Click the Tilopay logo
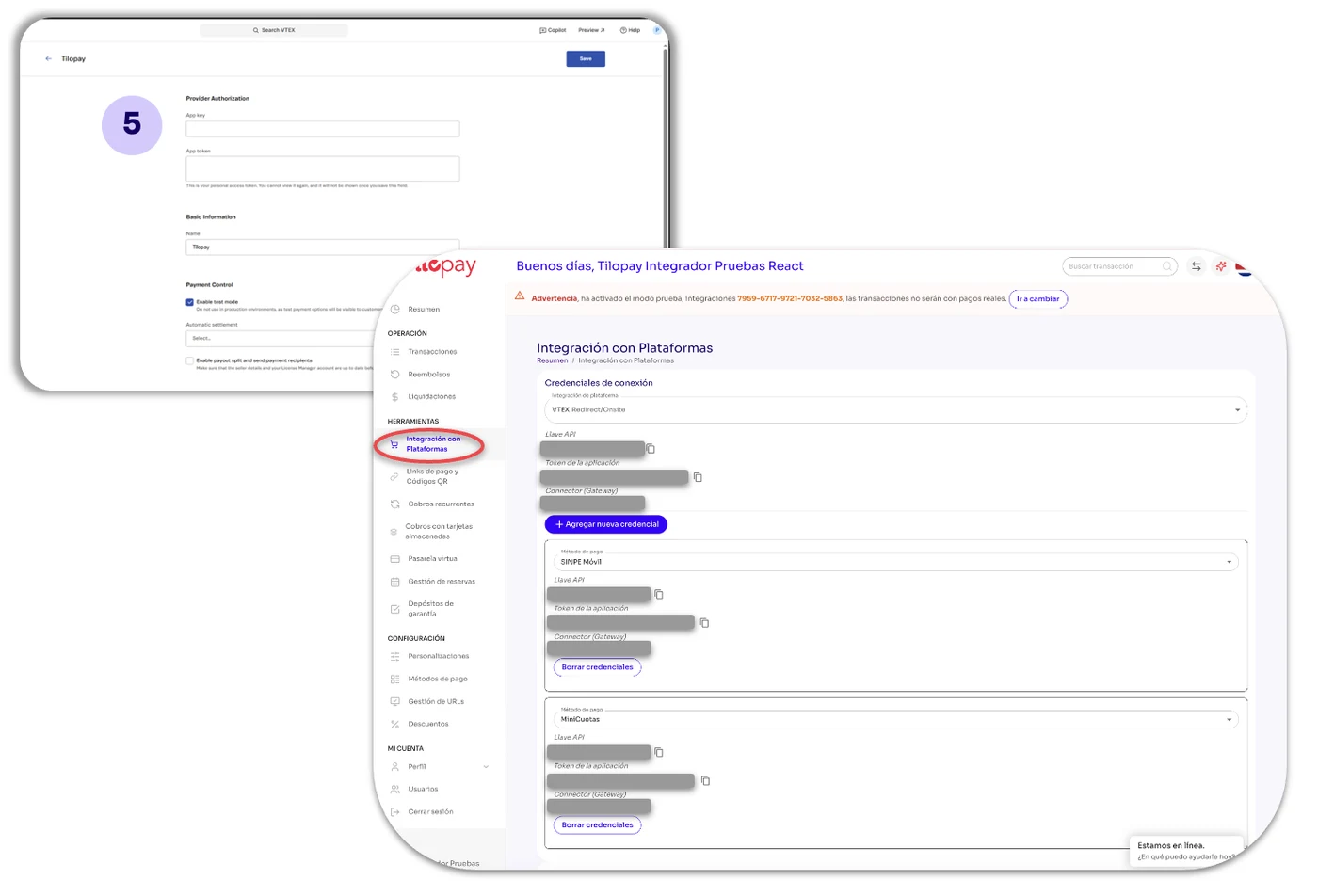The image size is (1318, 896). 447,267
